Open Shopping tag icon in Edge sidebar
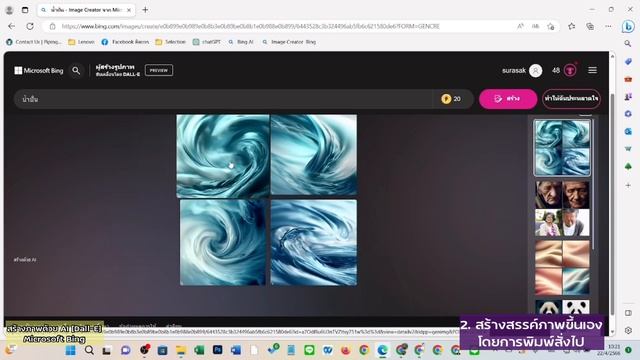 pos(628,61)
